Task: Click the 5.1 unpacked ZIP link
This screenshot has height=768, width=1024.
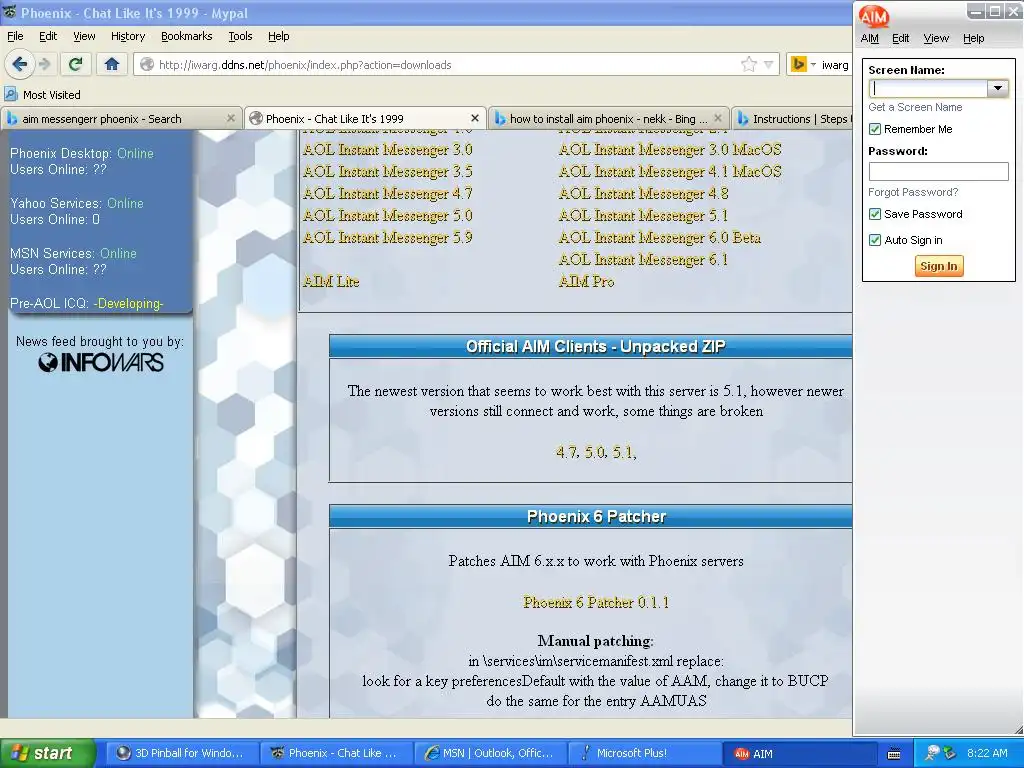Action: point(624,451)
